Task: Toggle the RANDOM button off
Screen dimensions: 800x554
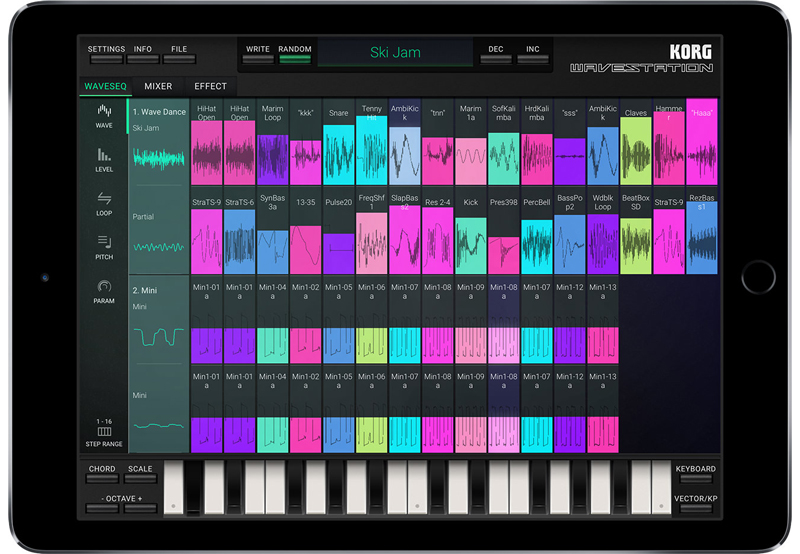Action: (295, 54)
